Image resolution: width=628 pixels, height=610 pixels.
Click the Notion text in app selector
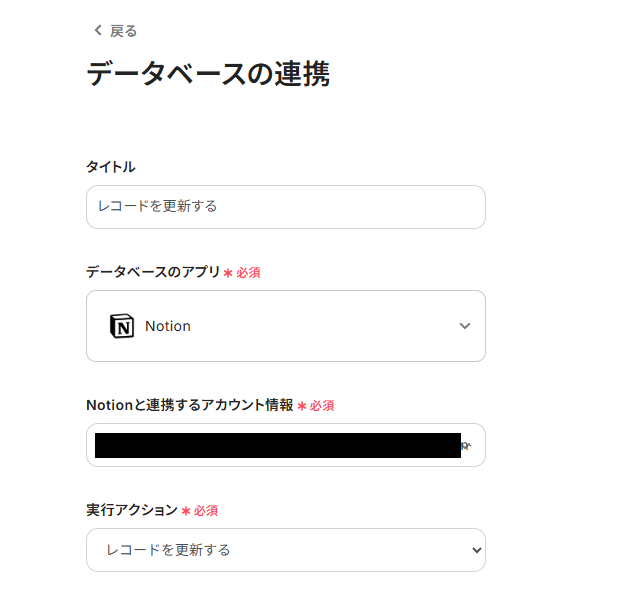click(x=168, y=326)
